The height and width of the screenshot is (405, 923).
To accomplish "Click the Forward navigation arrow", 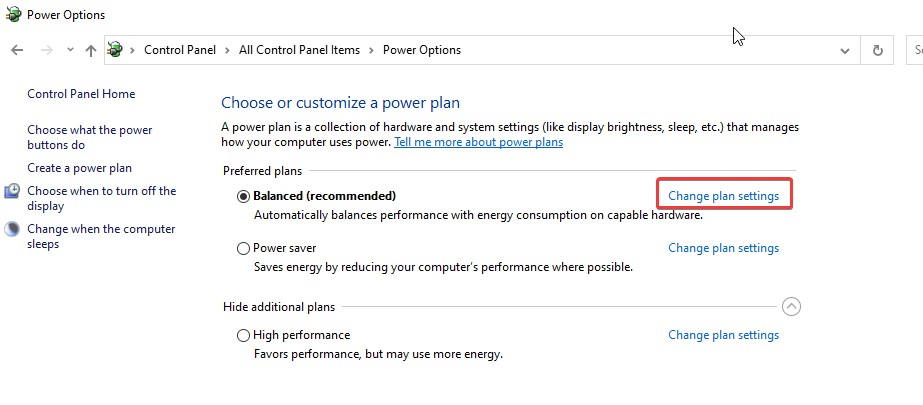I will click(47, 50).
